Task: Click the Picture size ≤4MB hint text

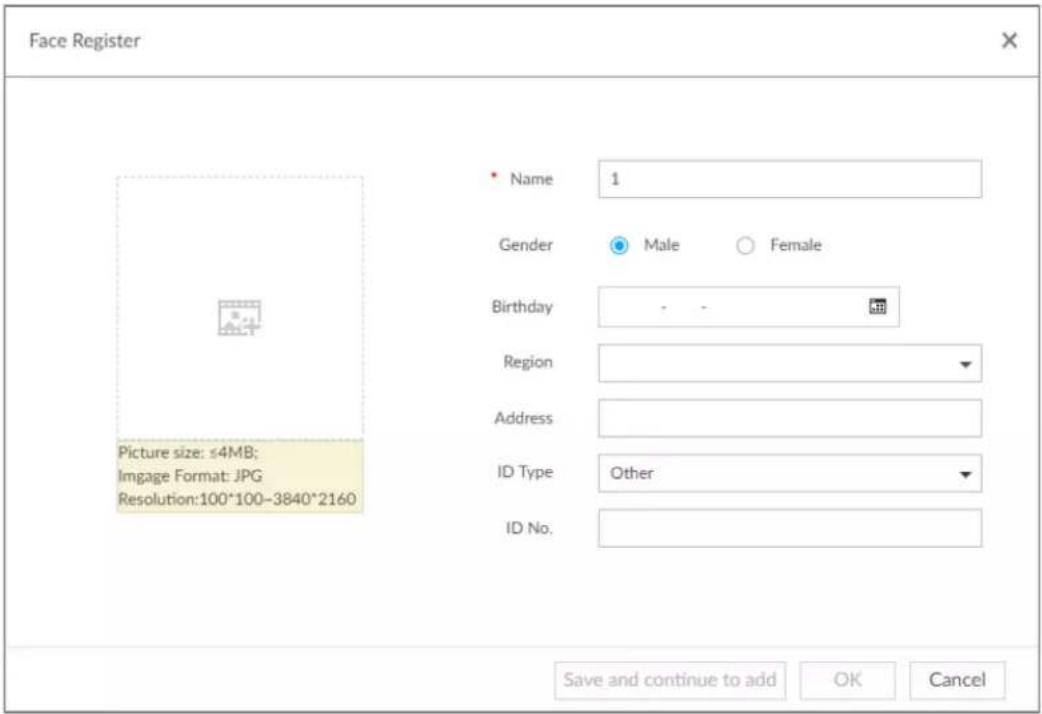Action: coord(188,453)
